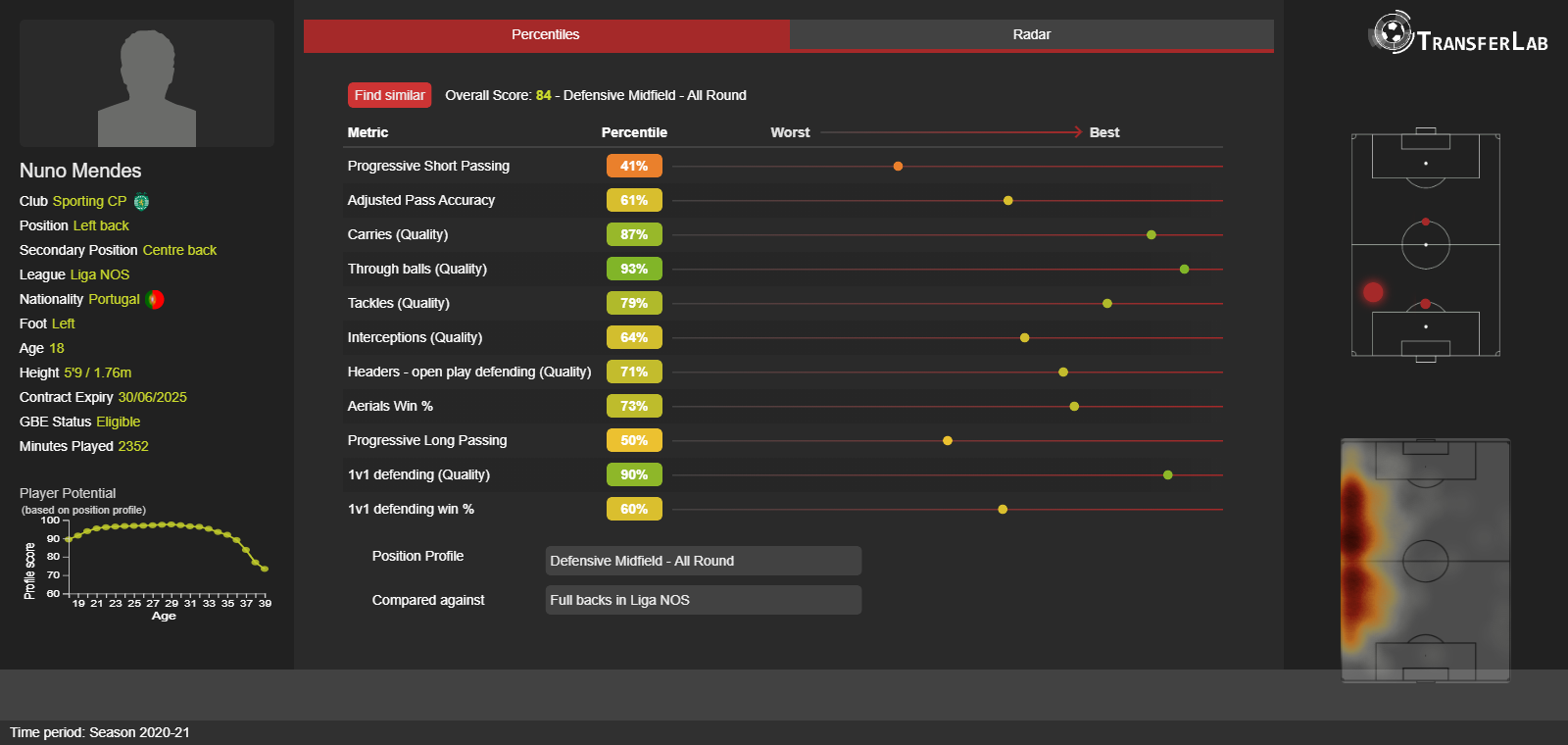Click the Centre back secondary position link
This screenshot has height=745, width=1568.
click(179, 250)
